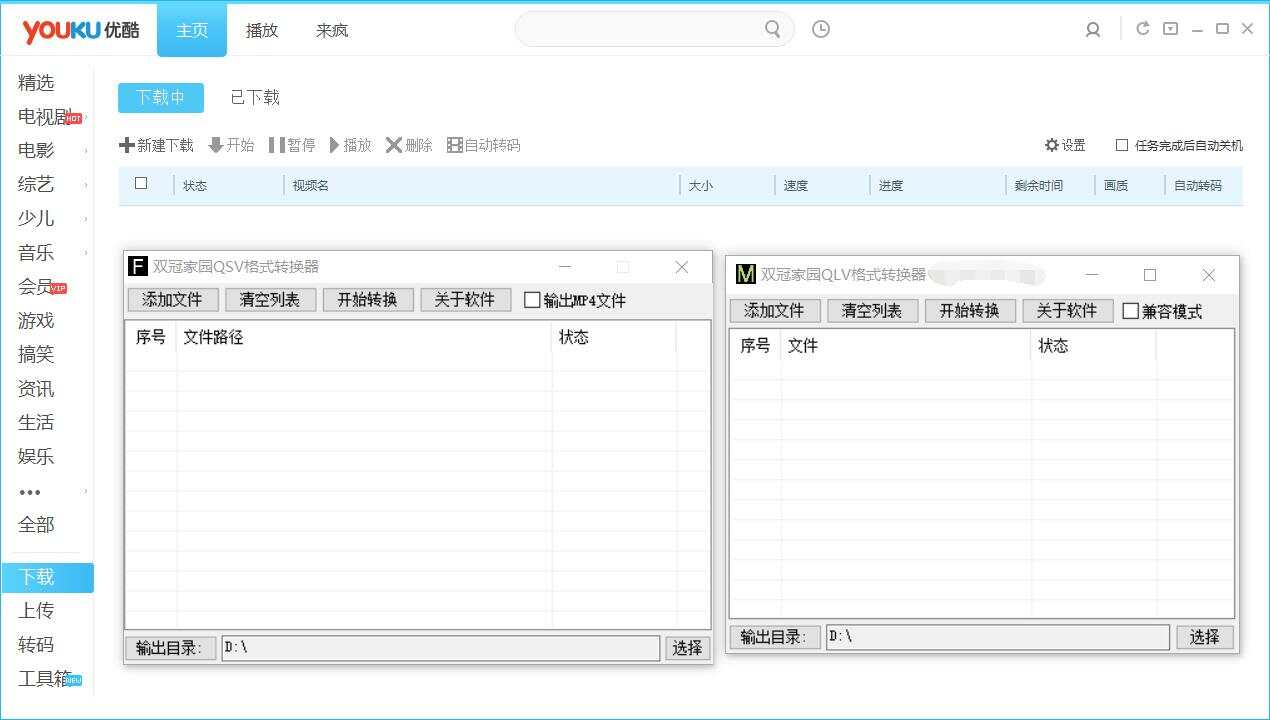
Task: Switch to the 已下载 tab
Action: click(255, 97)
